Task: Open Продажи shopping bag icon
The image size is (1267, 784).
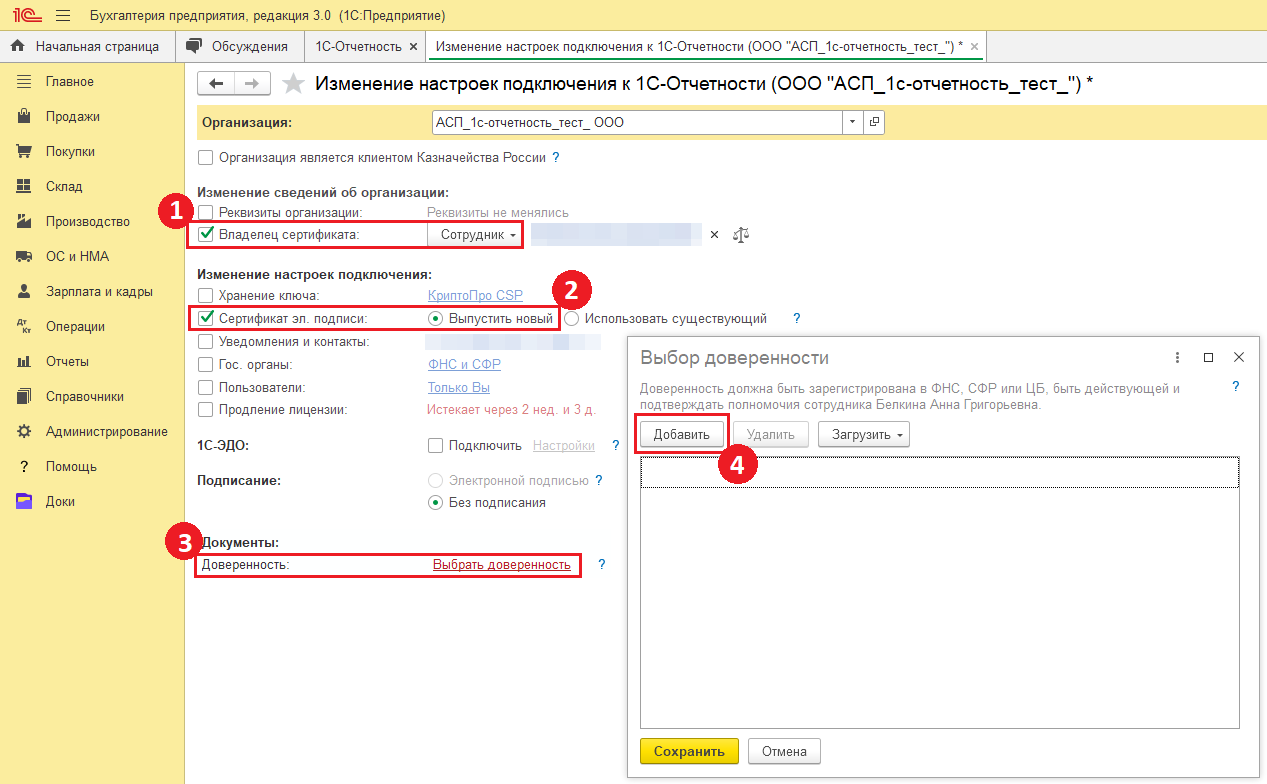Action: [x=25, y=116]
